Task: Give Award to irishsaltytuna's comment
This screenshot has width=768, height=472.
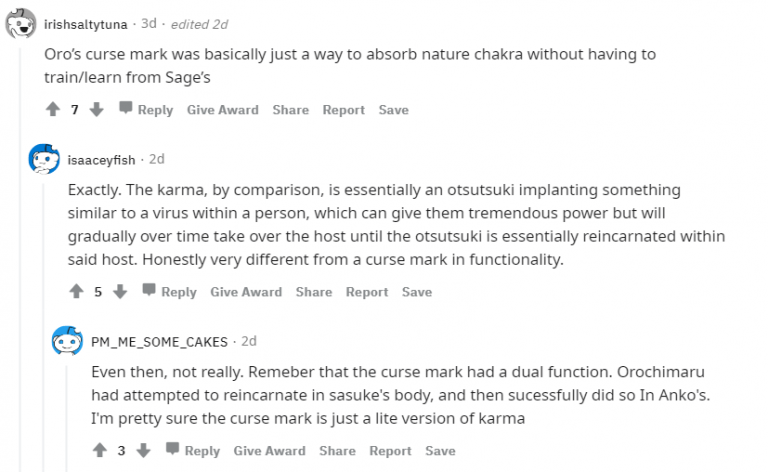Action: pos(222,110)
